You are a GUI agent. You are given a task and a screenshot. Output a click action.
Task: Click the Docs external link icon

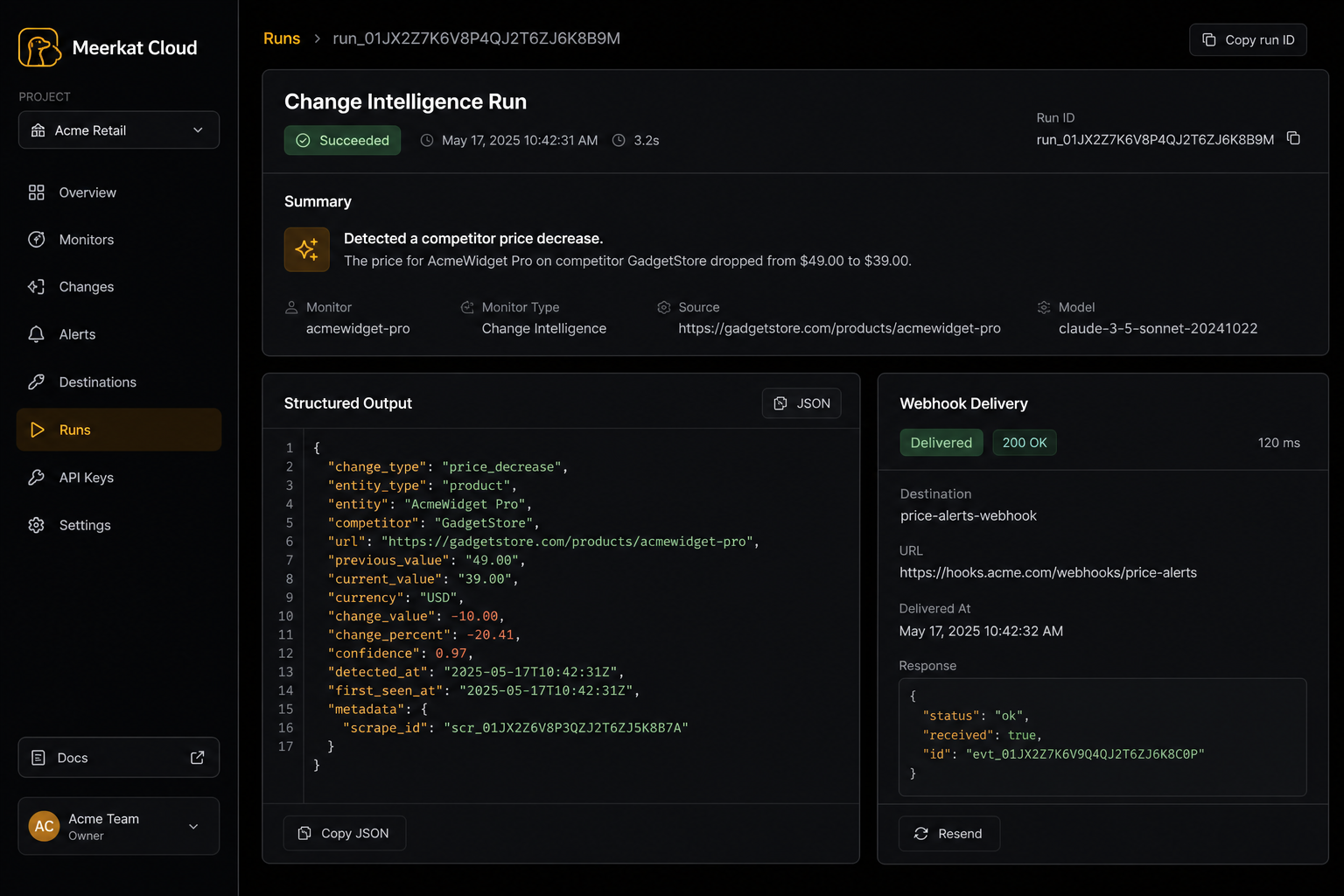tap(198, 758)
